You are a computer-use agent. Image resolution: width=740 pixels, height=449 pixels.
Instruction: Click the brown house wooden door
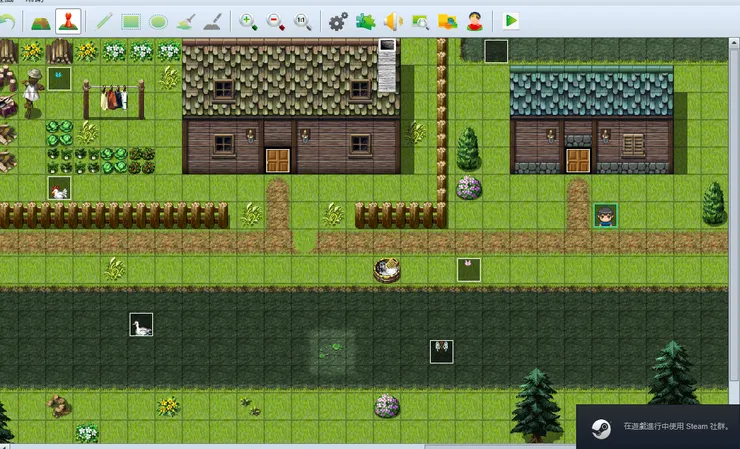[278, 161]
